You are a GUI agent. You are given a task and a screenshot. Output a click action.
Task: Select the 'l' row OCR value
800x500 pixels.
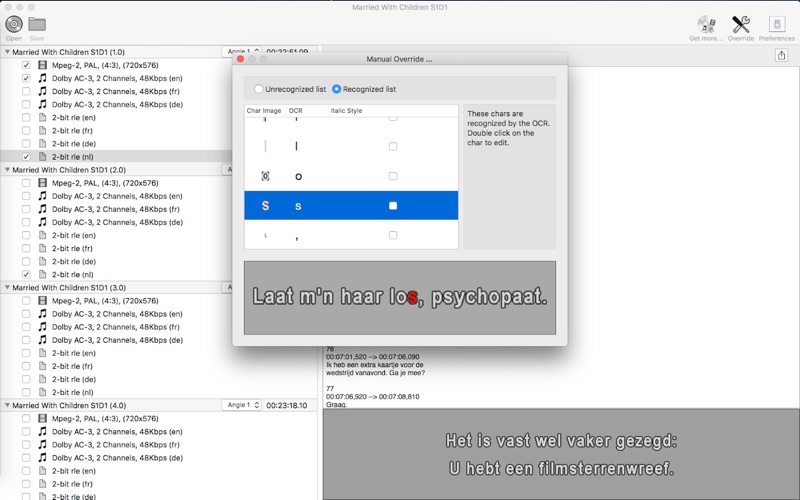[296, 146]
